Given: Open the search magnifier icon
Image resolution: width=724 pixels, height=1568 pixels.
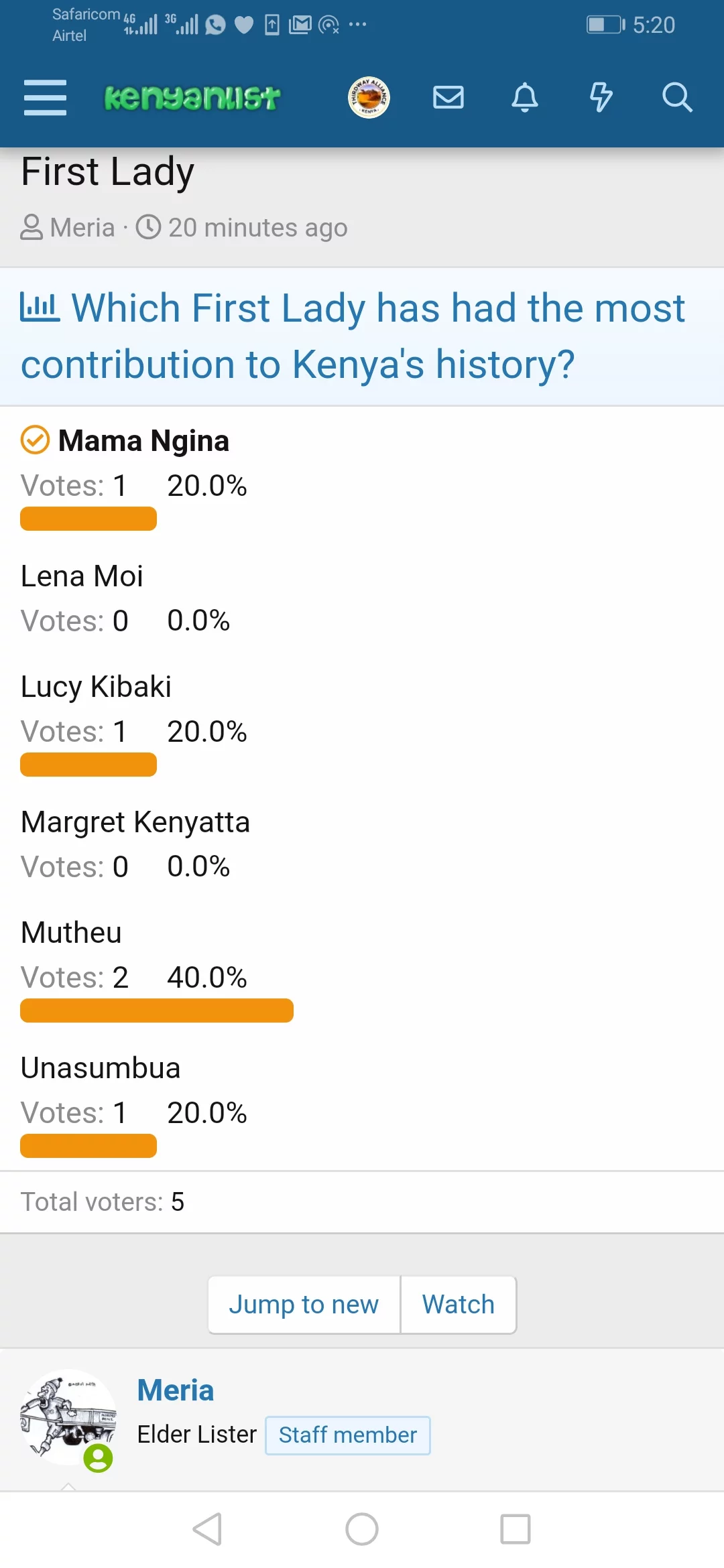Looking at the screenshot, I should pos(677,98).
